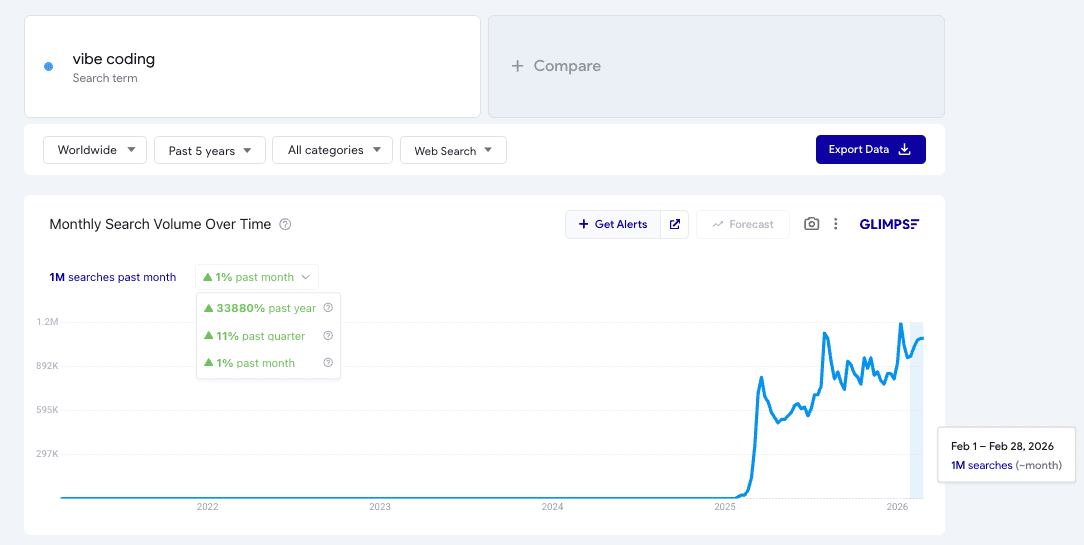Click the 2024 x-axis label
Image resolution: width=1084 pixels, height=545 pixels.
click(x=552, y=507)
